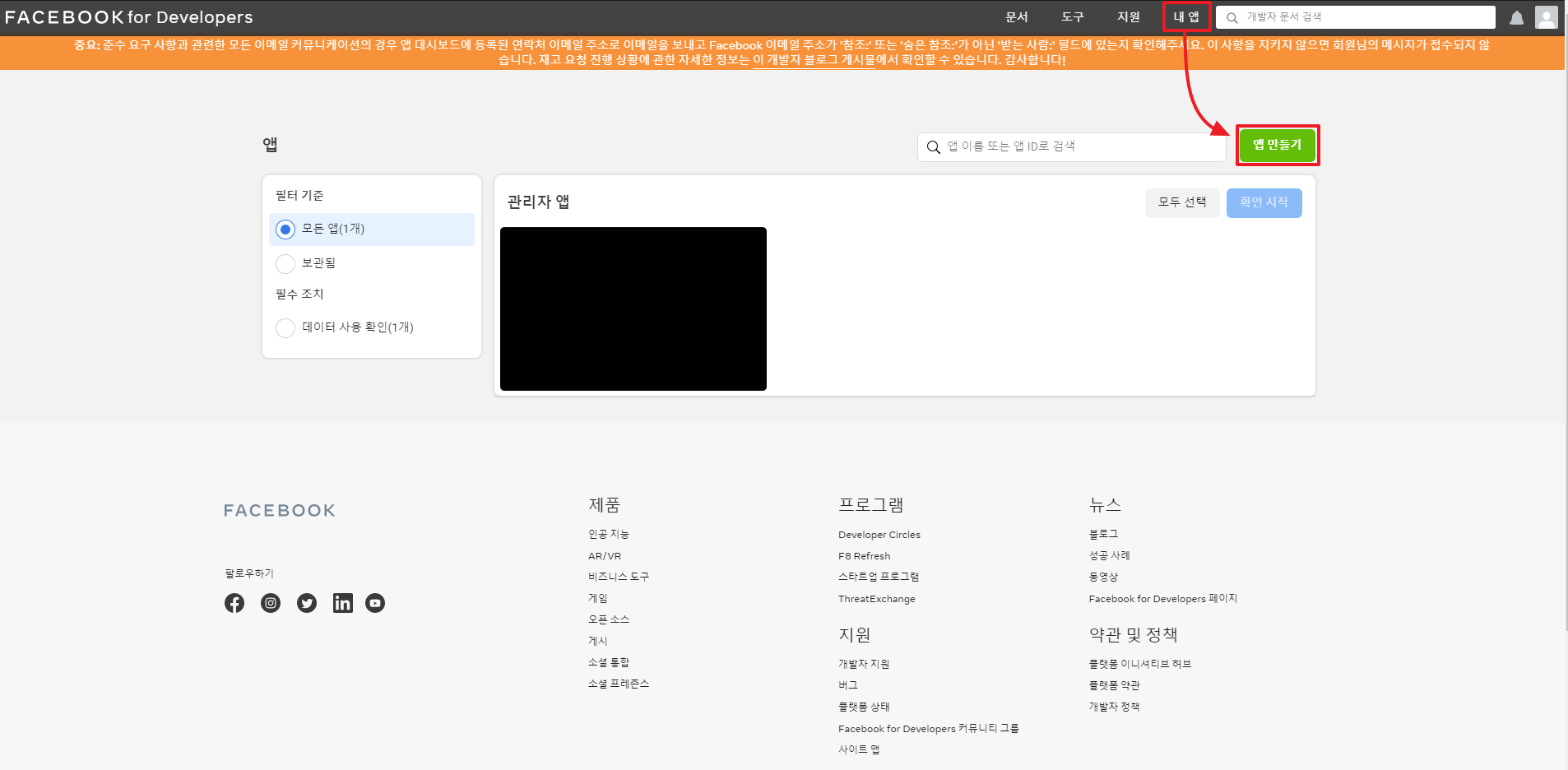Go to 내 앱 in top navigation

pos(1186,17)
